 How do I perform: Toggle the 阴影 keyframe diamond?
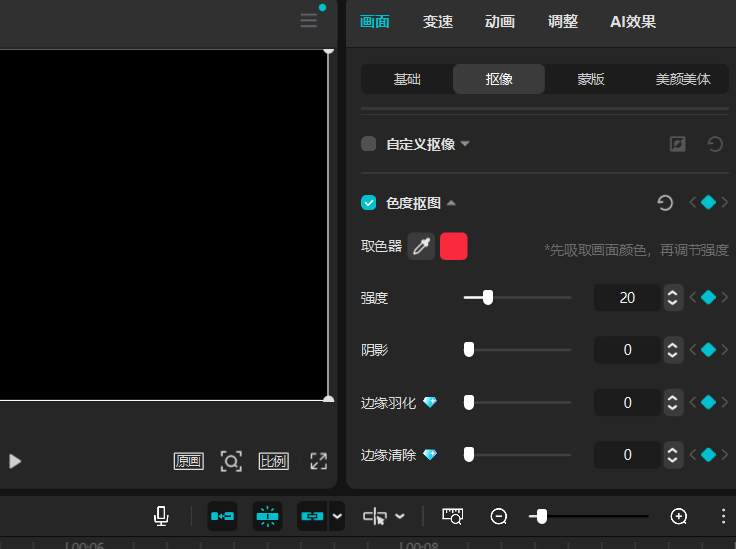pyautogui.click(x=708, y=350)
